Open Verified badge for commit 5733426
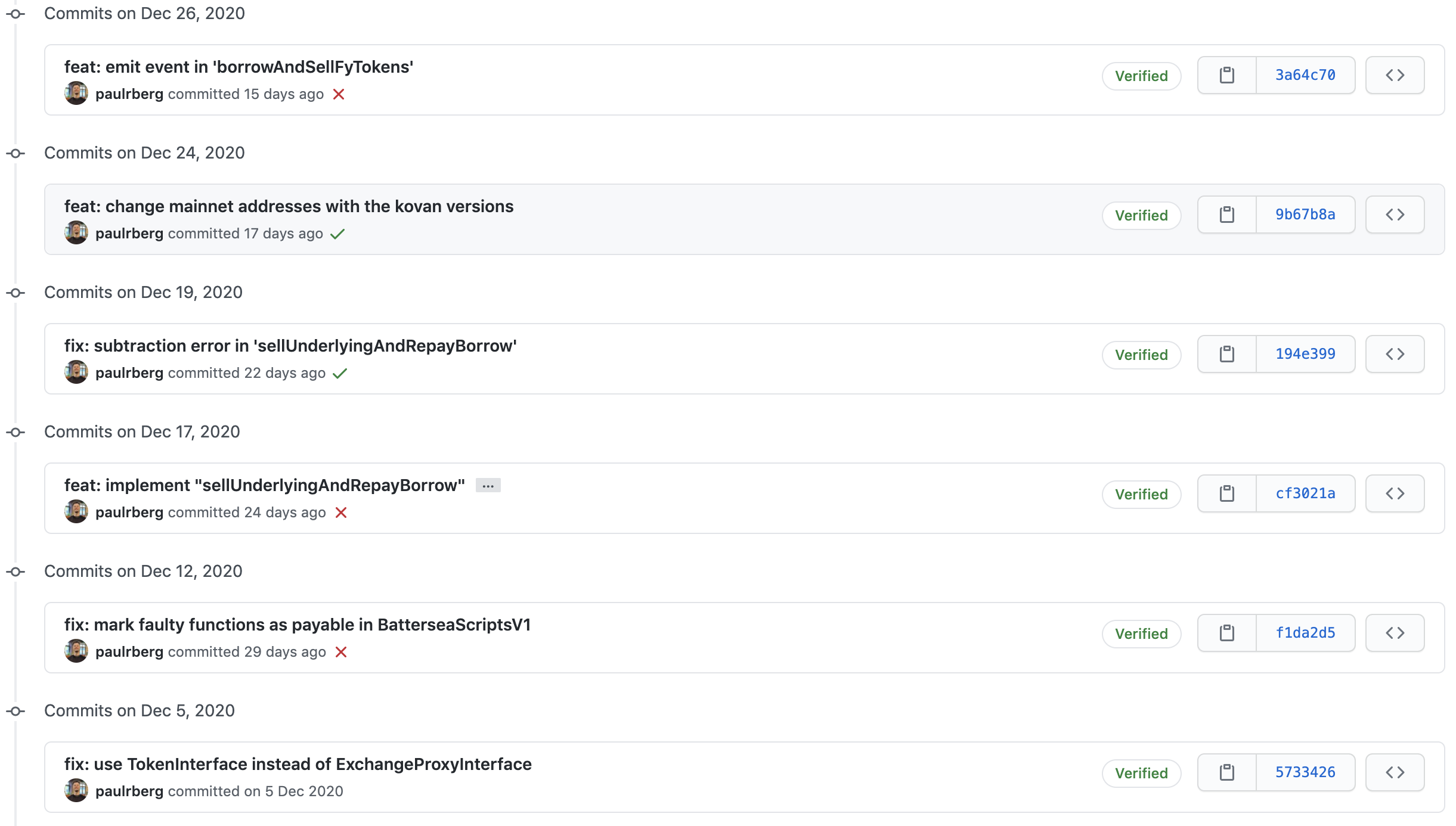Screen dimensions: 1456x826 click(1141, 773)
